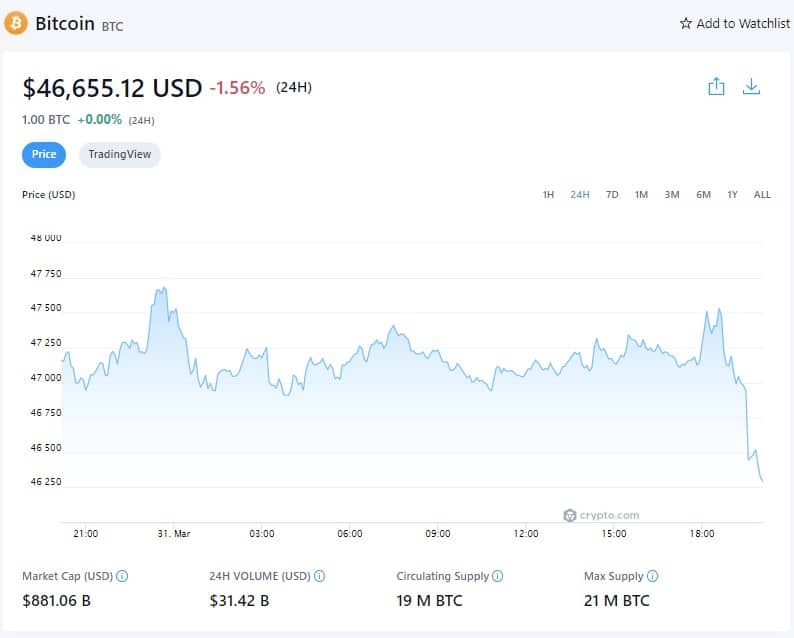This screenshot has height=638, width=794.
Task: Click the Market Cap (USD) label
Action: pos(67,576)
